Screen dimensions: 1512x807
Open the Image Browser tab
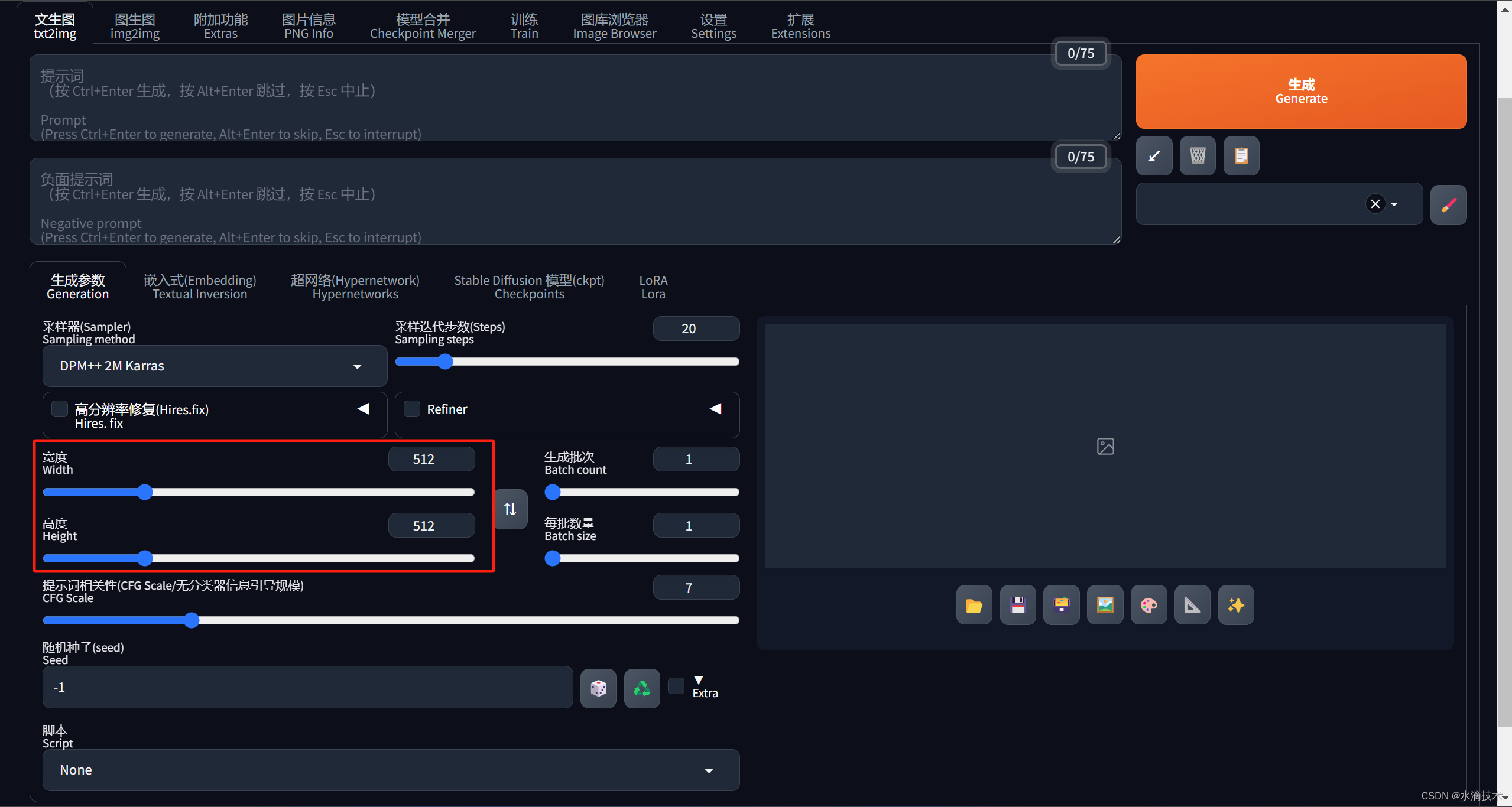614,26
